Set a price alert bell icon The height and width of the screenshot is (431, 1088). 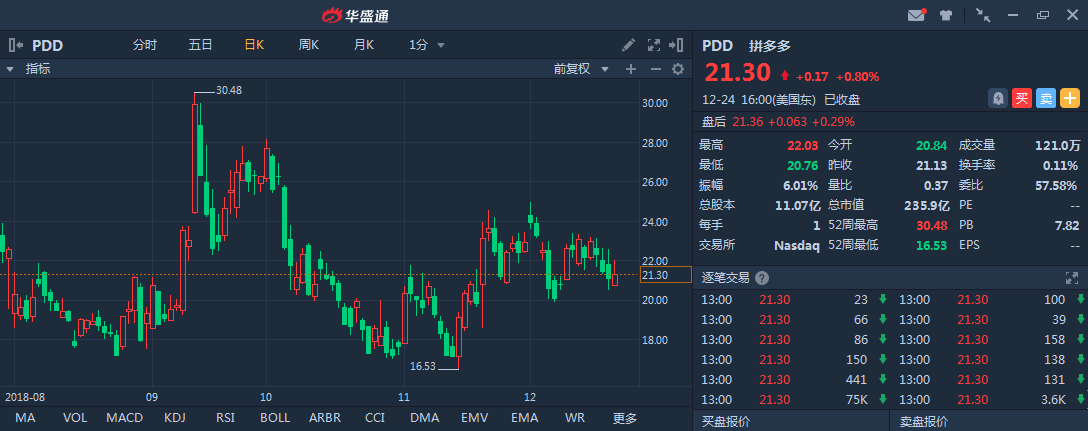(x=998, y=99)
